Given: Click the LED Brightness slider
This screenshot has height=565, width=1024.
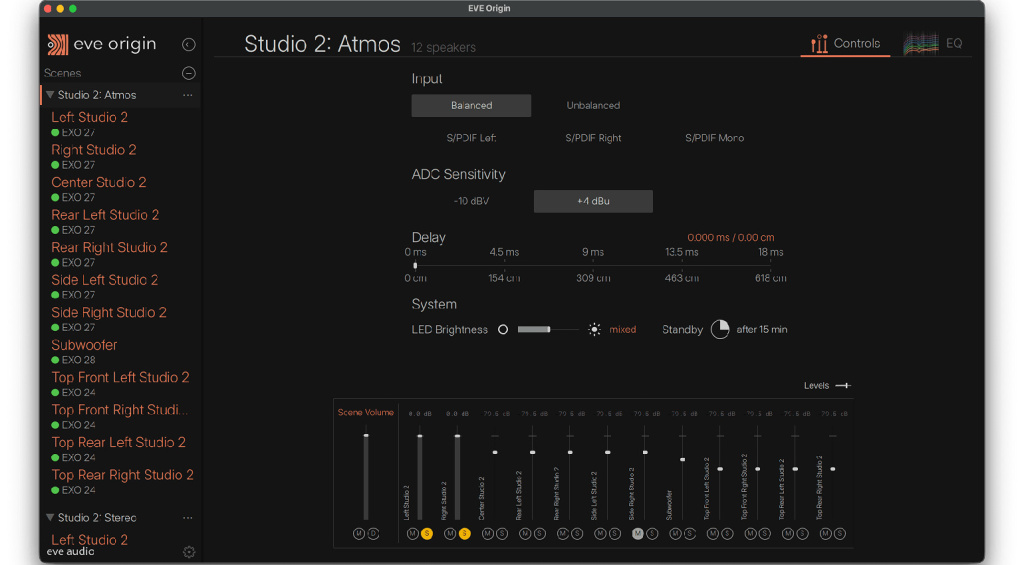Looking at the screenshot, I should [x=547, y=329].
